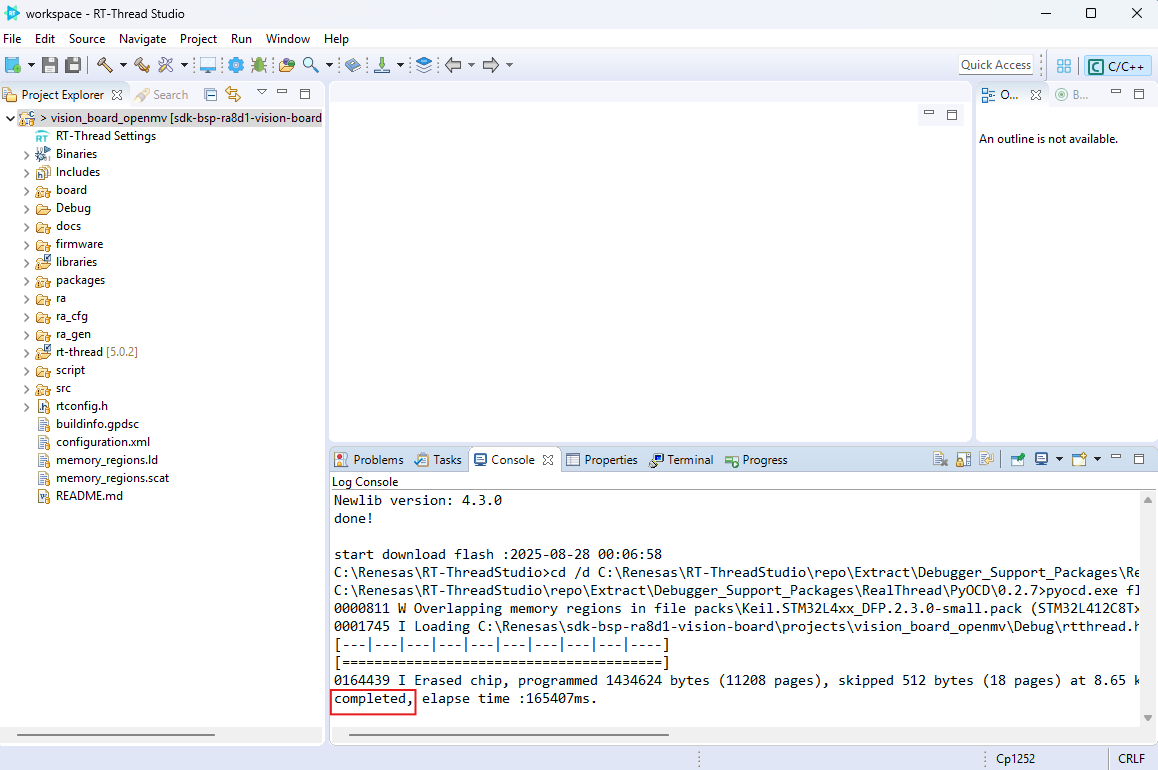Click the Clear Console icon
This screenshot has height=770, width=1158.
940,460
